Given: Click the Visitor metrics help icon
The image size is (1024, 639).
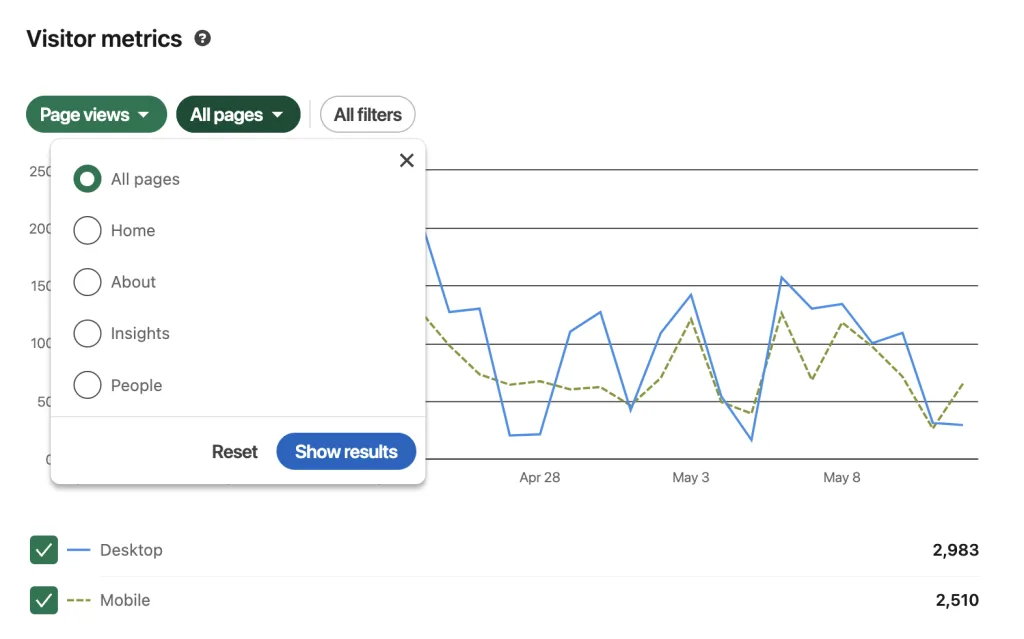Looking at the screenshot, I should [202, 39].
